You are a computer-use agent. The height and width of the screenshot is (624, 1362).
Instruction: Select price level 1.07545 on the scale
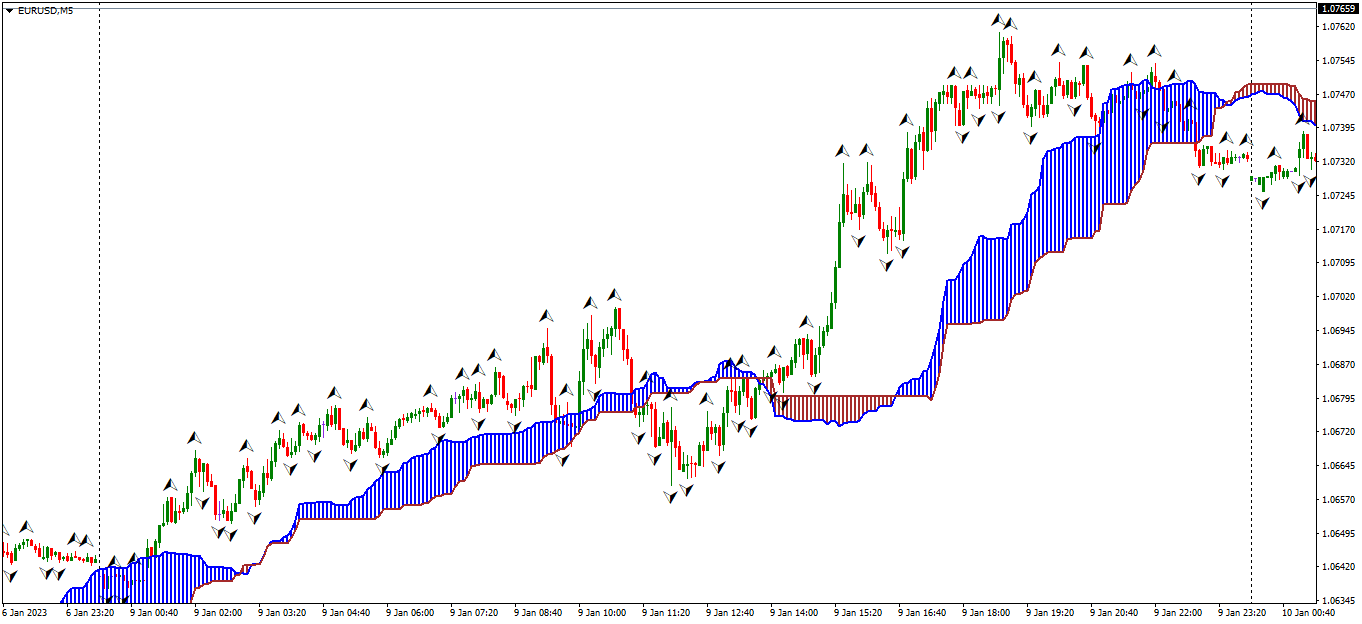1338,60
